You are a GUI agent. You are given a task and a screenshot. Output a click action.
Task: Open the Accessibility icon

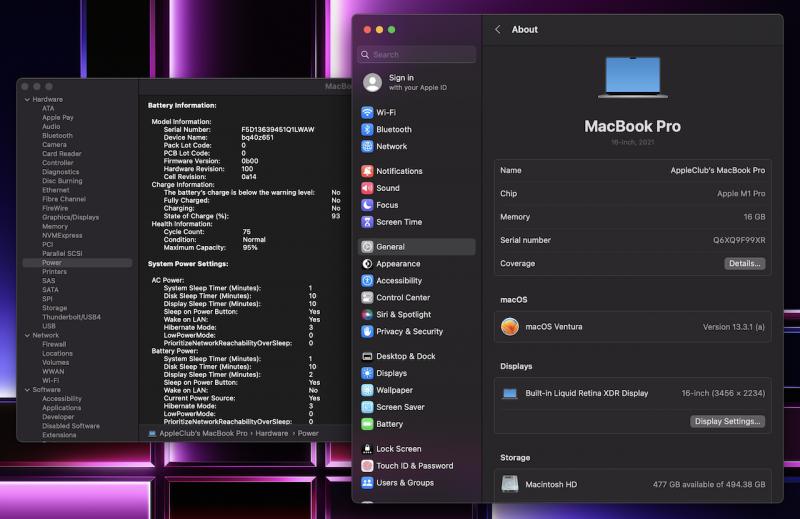pyautogui.click(x=367, y=281)
